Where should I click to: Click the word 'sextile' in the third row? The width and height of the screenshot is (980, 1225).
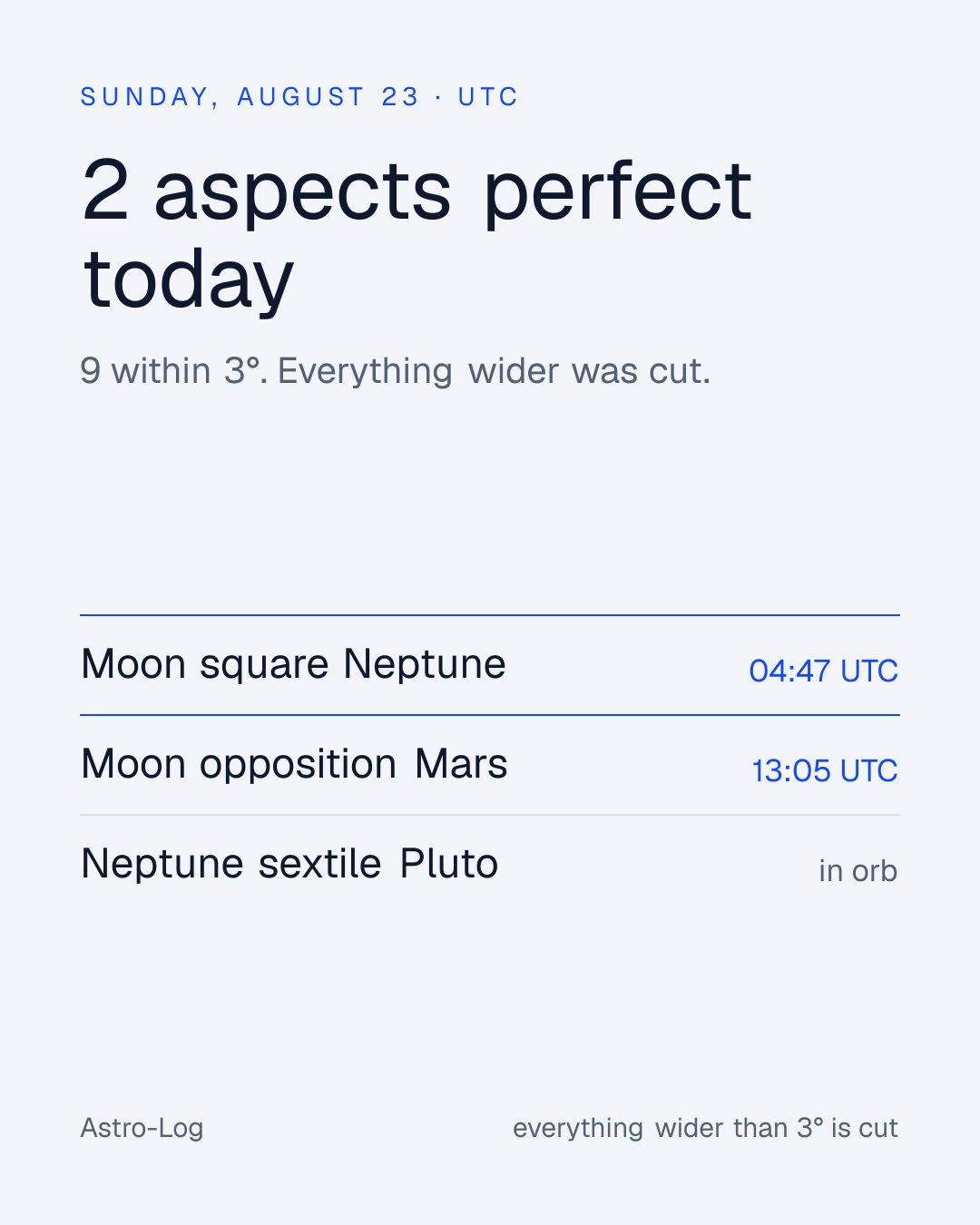[319, 863]
